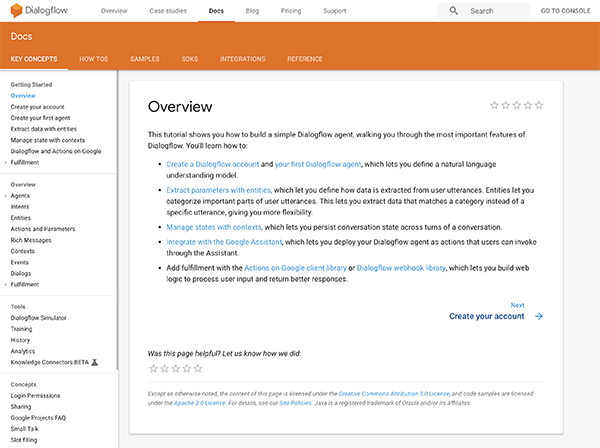Open Dialogflow and Actions on Google
The image size is (600, 448).
point(56,151)
